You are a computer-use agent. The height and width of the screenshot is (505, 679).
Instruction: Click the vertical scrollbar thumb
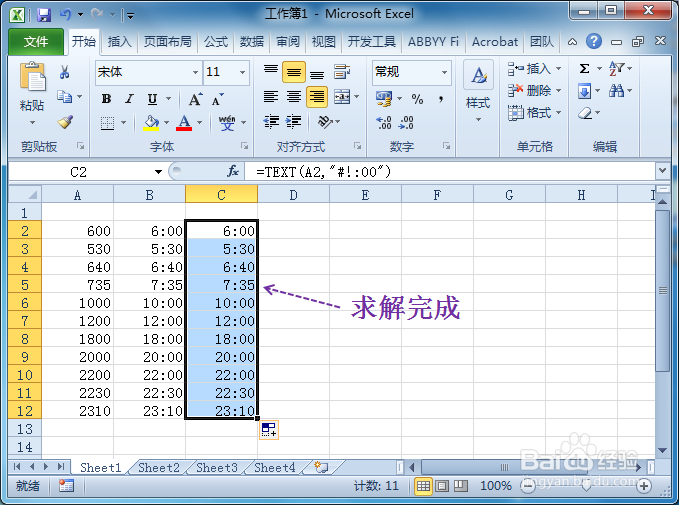[662, 290]
